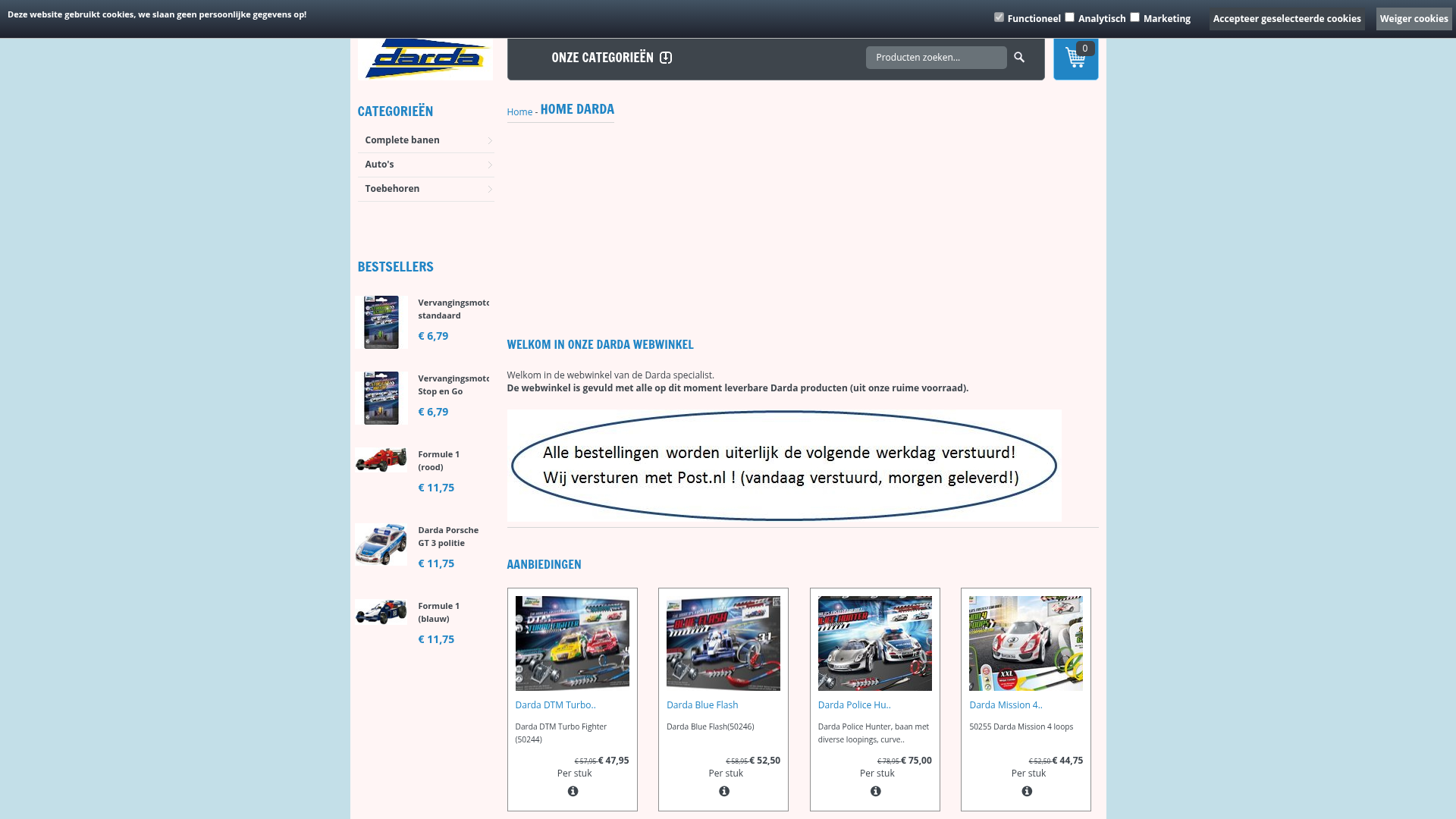Click info icon under Darda Police Hunter
This screenshot has height=819, width=1456.
point(876,791)
